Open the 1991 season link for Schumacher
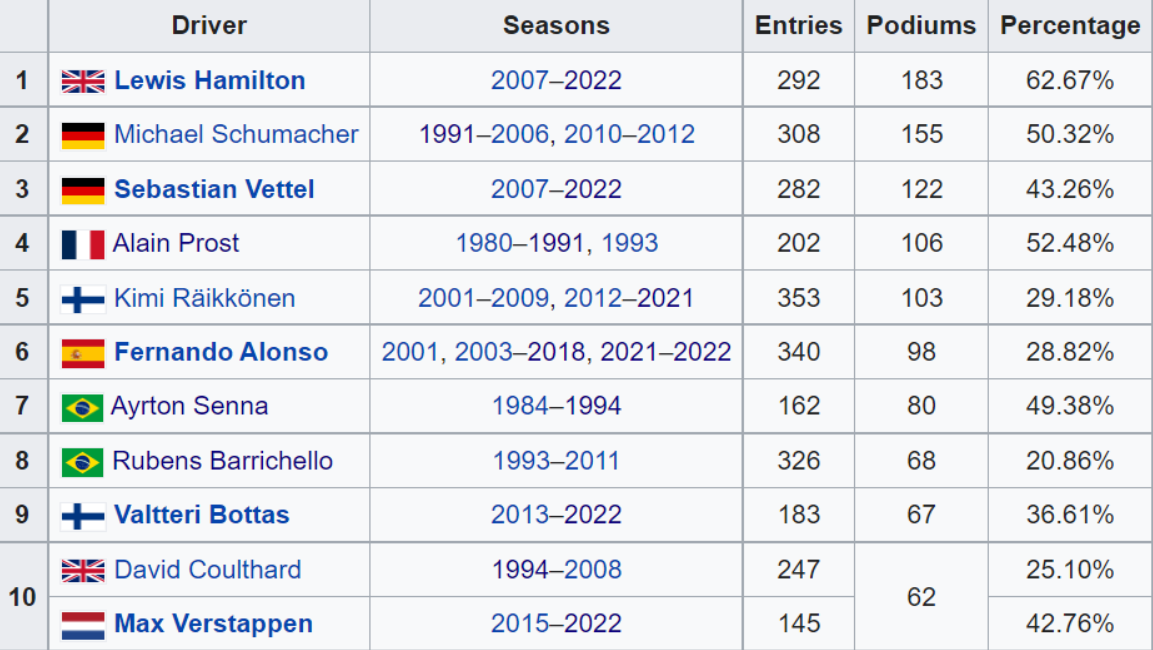 click(x=447, y=135)
